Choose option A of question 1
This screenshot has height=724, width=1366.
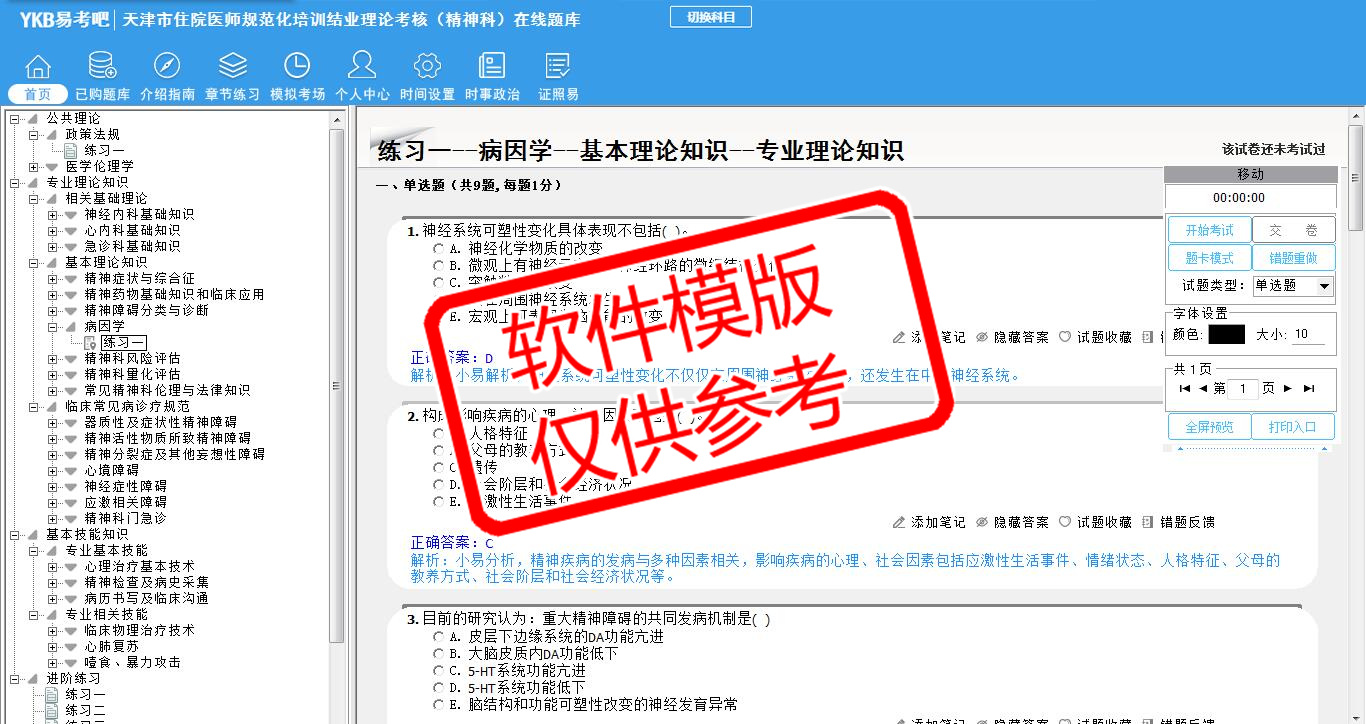click(438, 249)
